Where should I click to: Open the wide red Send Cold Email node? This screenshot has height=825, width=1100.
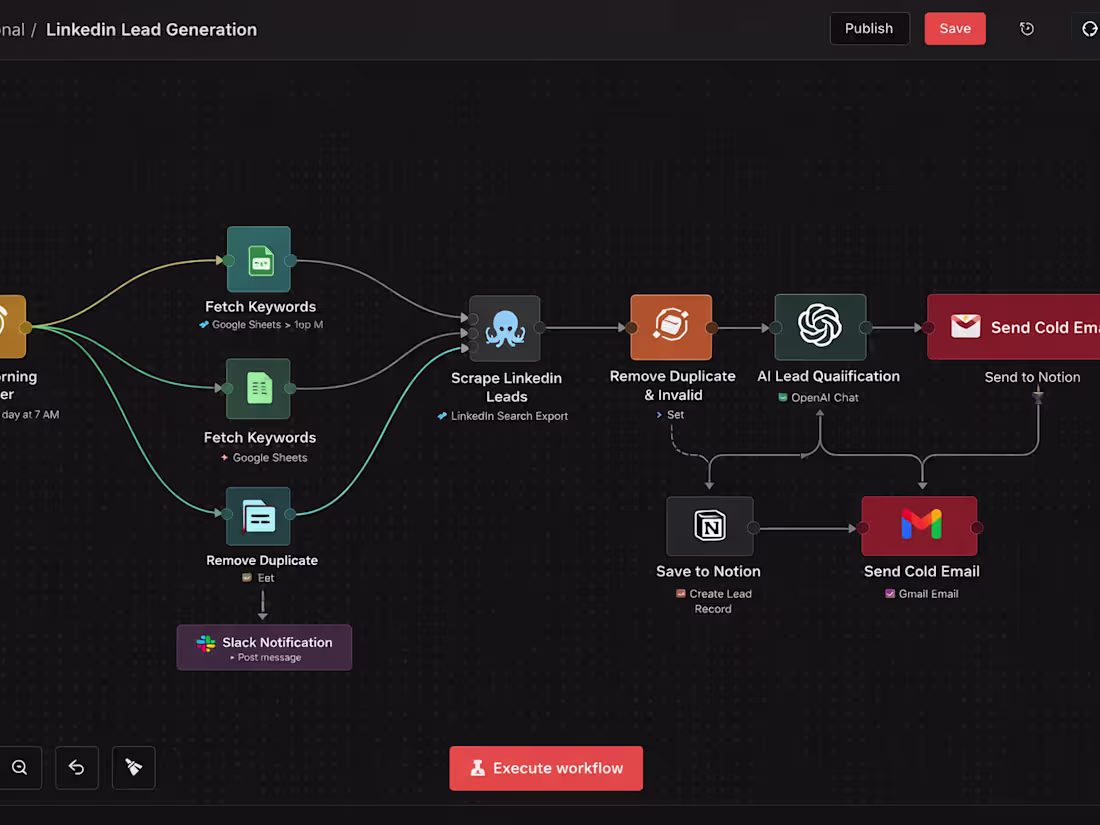point(1014,327)
